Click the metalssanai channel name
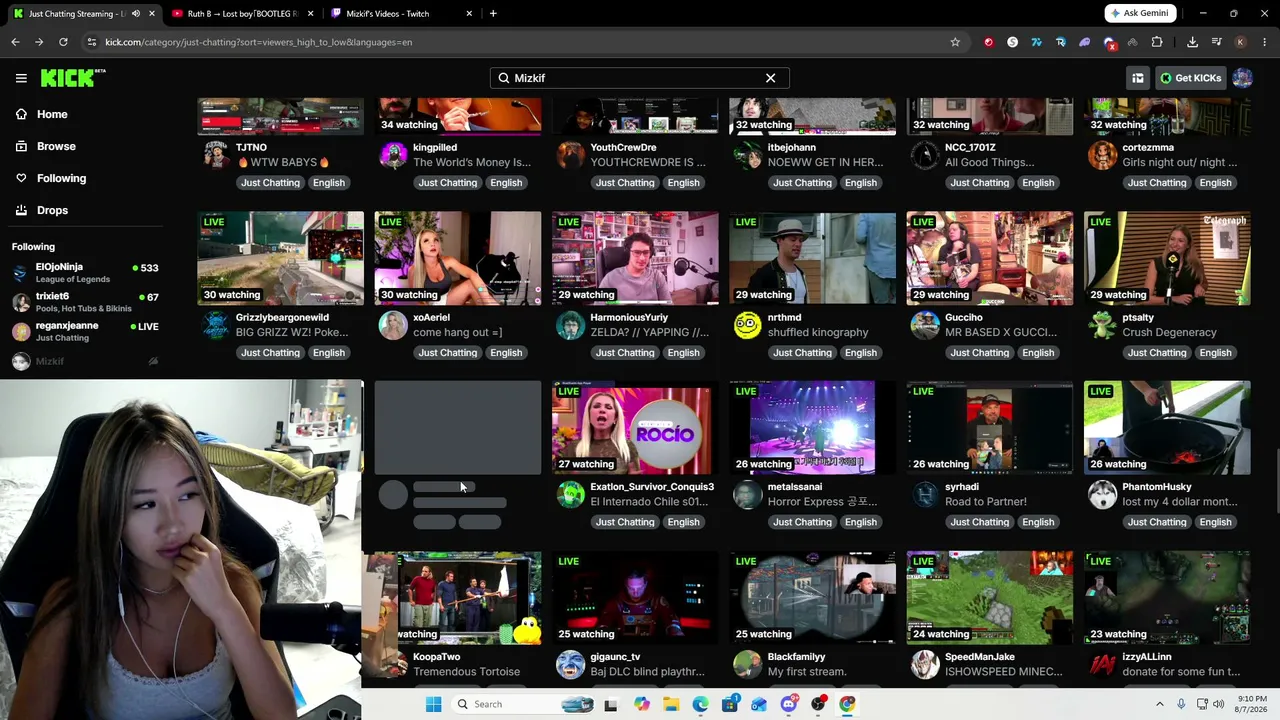This screenshot has height=720, width=1280. click(x=795, y=487)
